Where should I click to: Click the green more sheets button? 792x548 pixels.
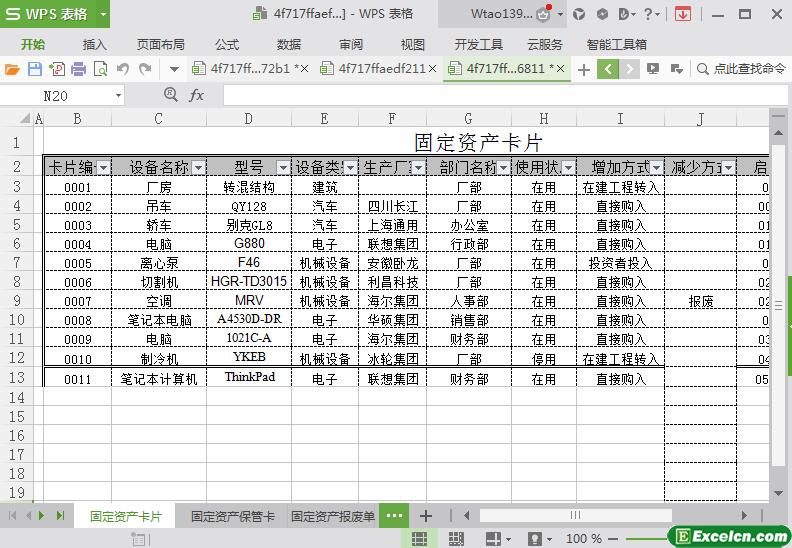tap(394, 516)
